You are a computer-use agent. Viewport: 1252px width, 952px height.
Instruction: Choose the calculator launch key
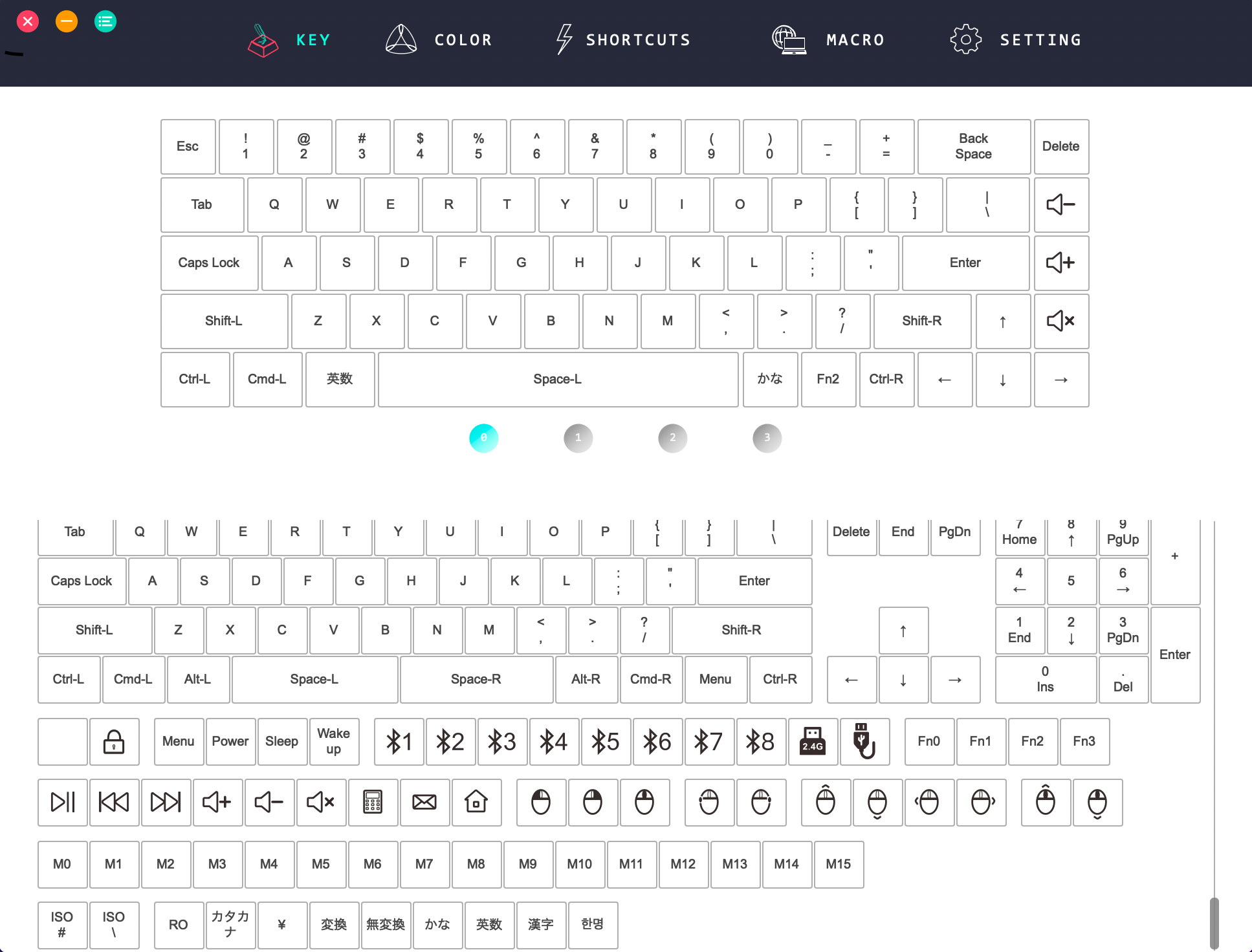pyautogui.click(x=373, y=802)
